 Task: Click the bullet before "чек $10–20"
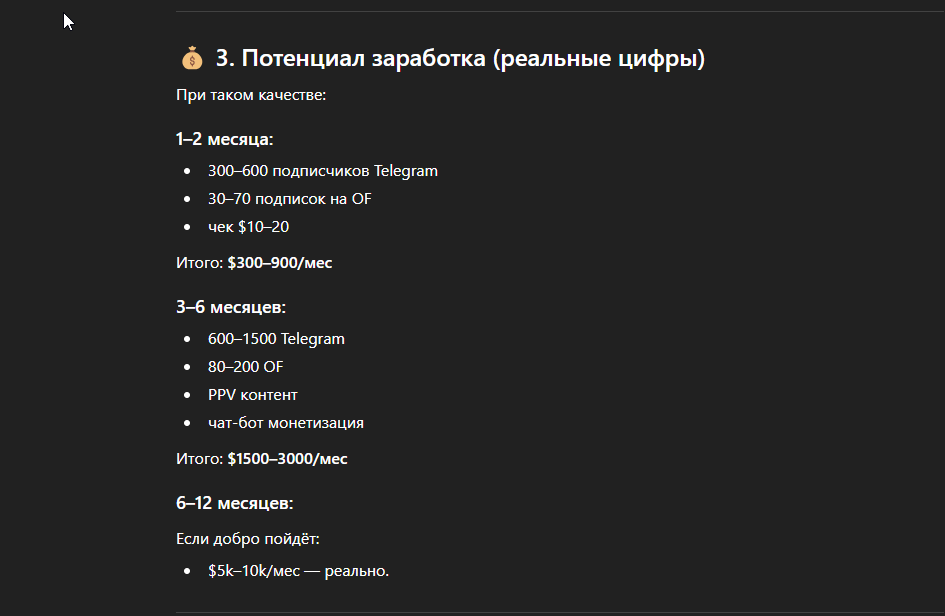tap(187, 227)
